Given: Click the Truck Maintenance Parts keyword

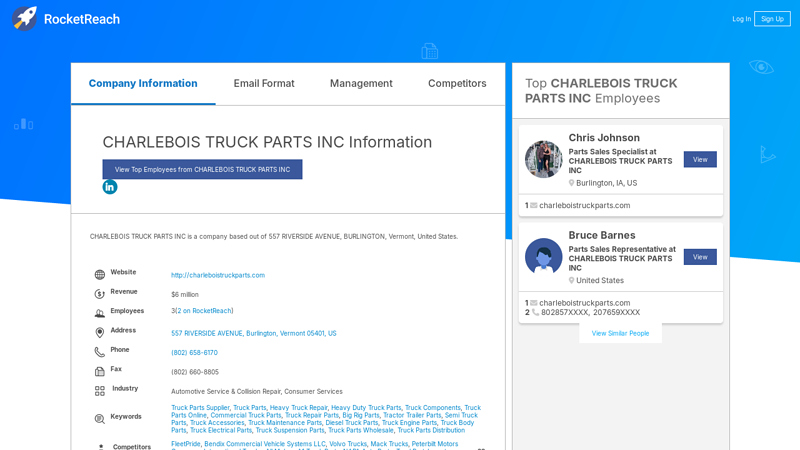Looking at the screenshot, I should coord(285,422).
